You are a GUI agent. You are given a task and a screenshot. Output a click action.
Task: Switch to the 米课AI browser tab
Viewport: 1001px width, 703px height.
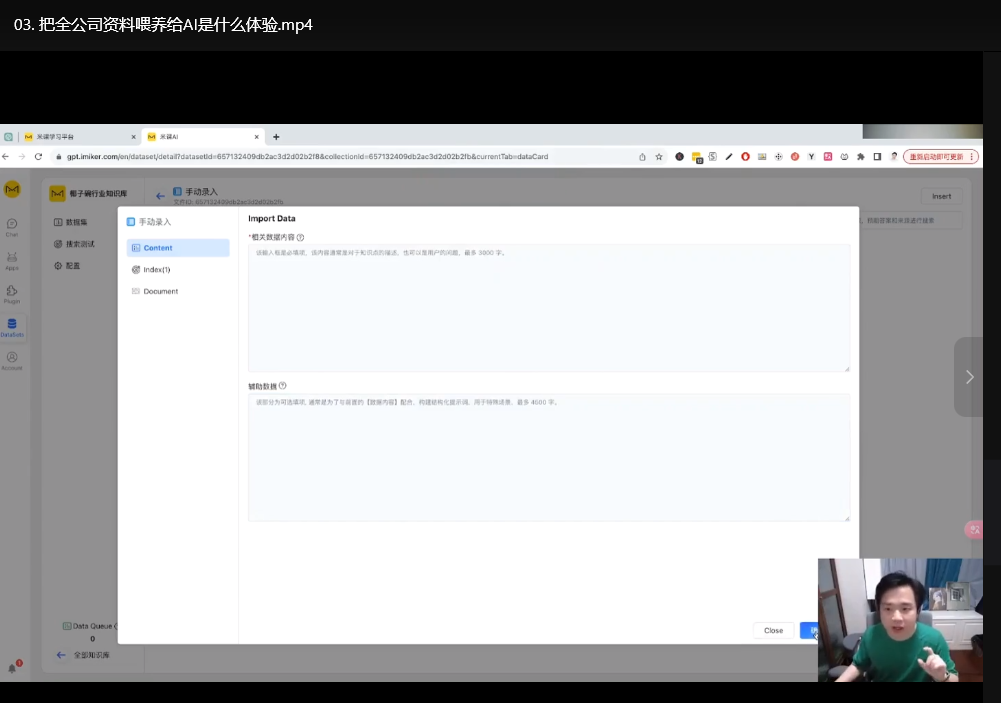pos(202,137)
